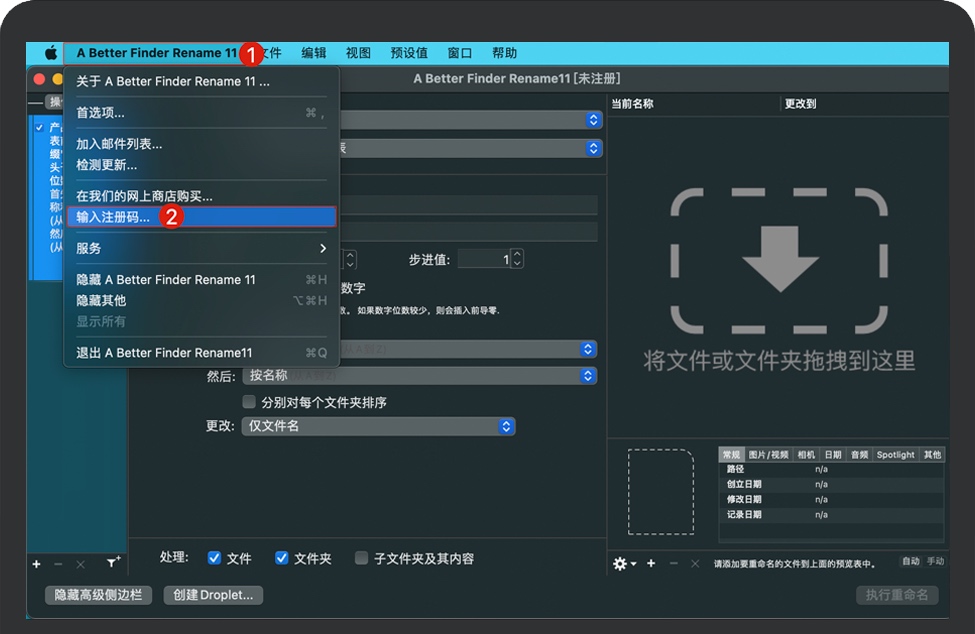Click the 请添加要重命名的文件到上面的预览表中 status text
The width and height of the screenshot is (975, 634).
pos(795,564)
